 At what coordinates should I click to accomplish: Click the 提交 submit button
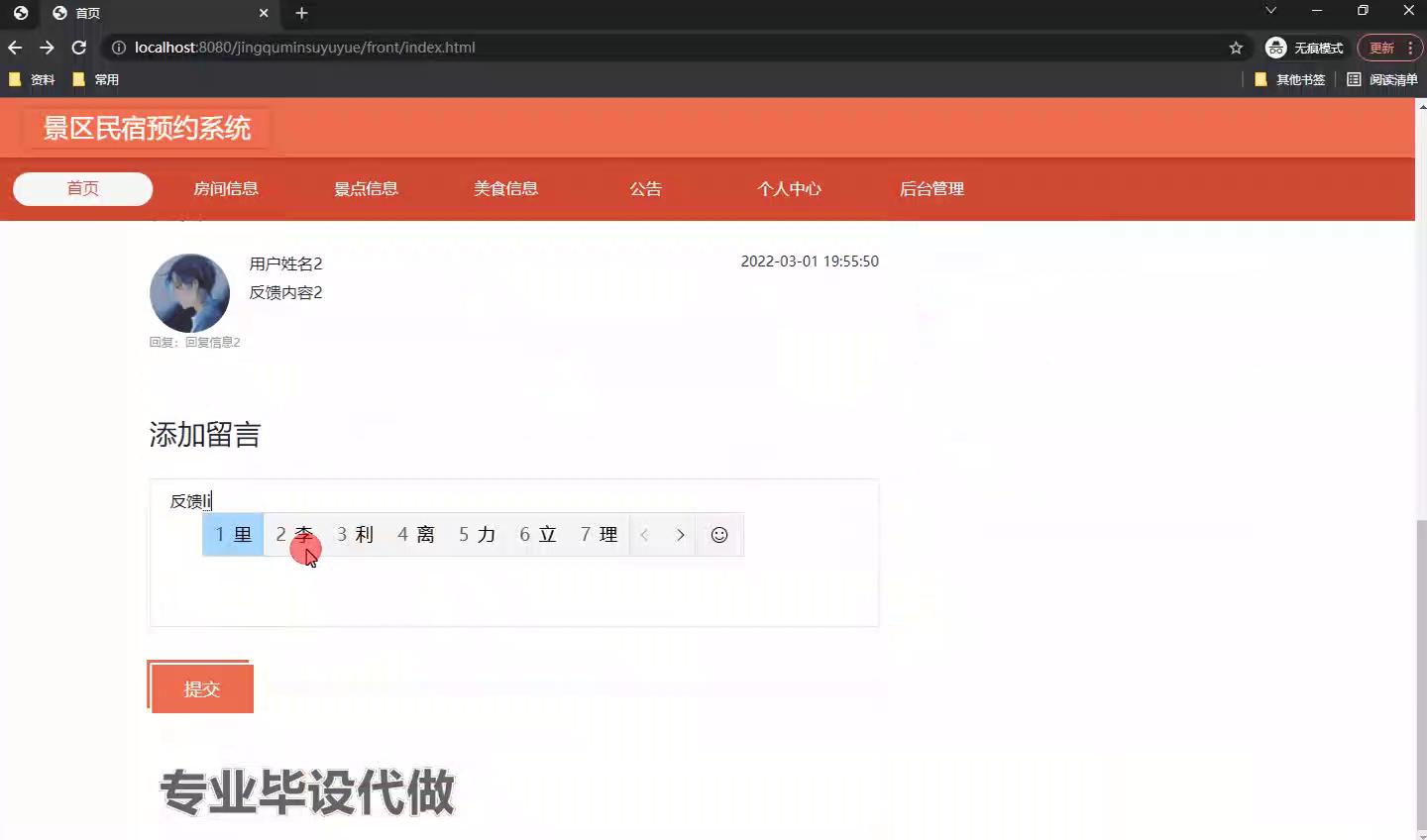pos(200,688)
